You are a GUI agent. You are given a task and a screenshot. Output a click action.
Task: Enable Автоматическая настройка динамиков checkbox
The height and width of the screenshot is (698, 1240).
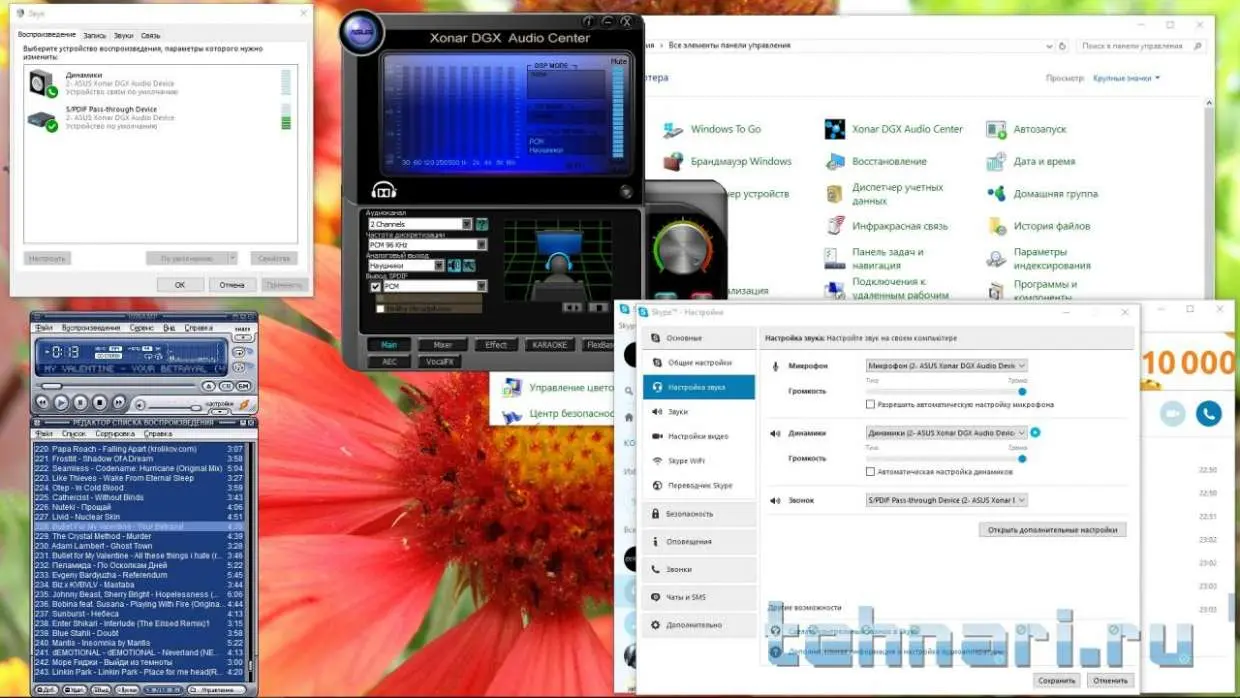point(870,471)
